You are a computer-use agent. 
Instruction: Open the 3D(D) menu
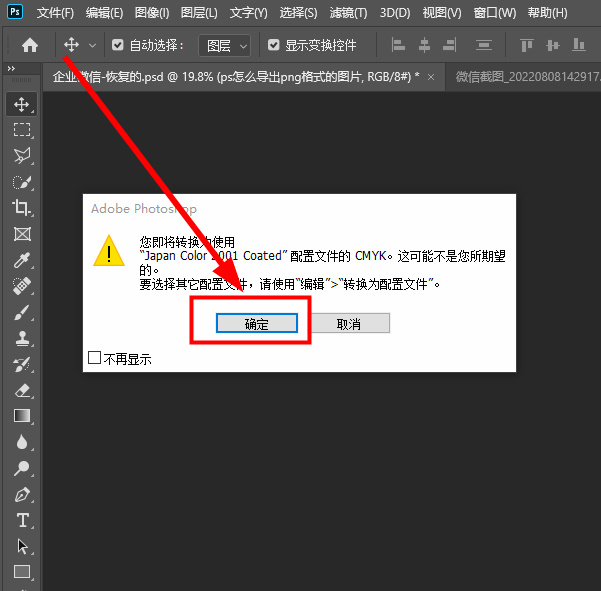[395, 13]
